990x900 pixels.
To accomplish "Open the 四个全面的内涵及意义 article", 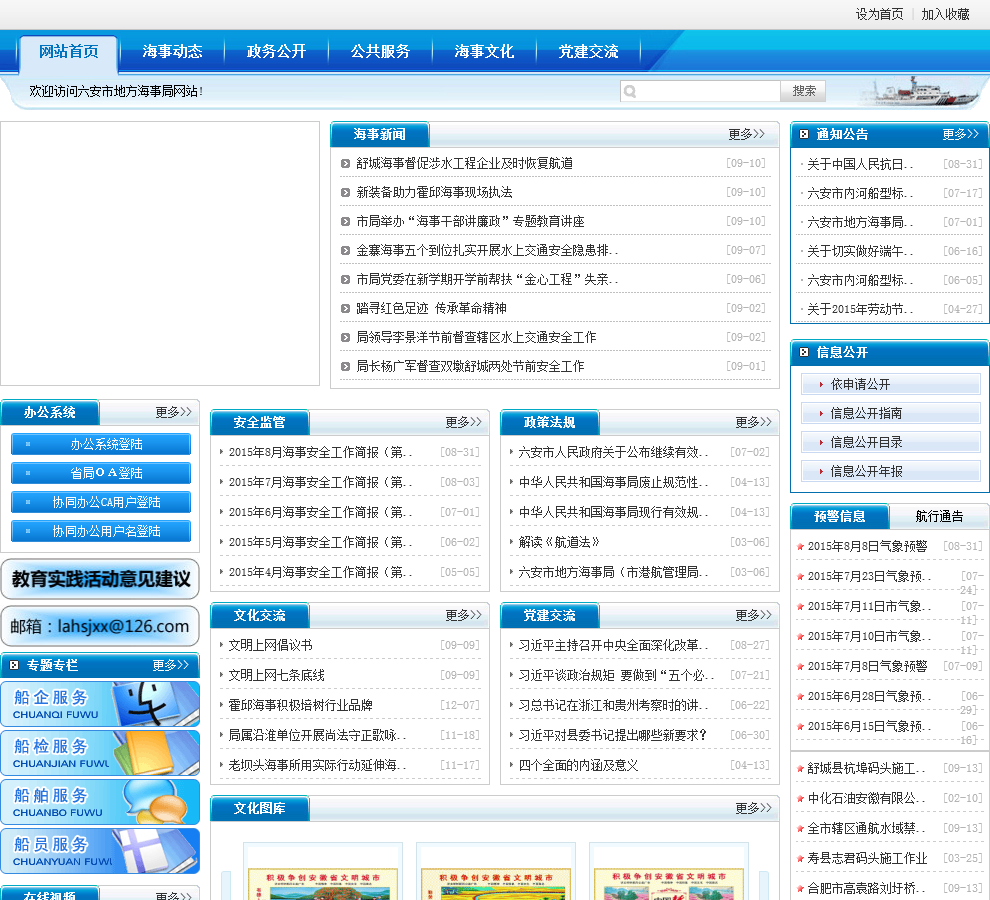I will click(578, 765).
